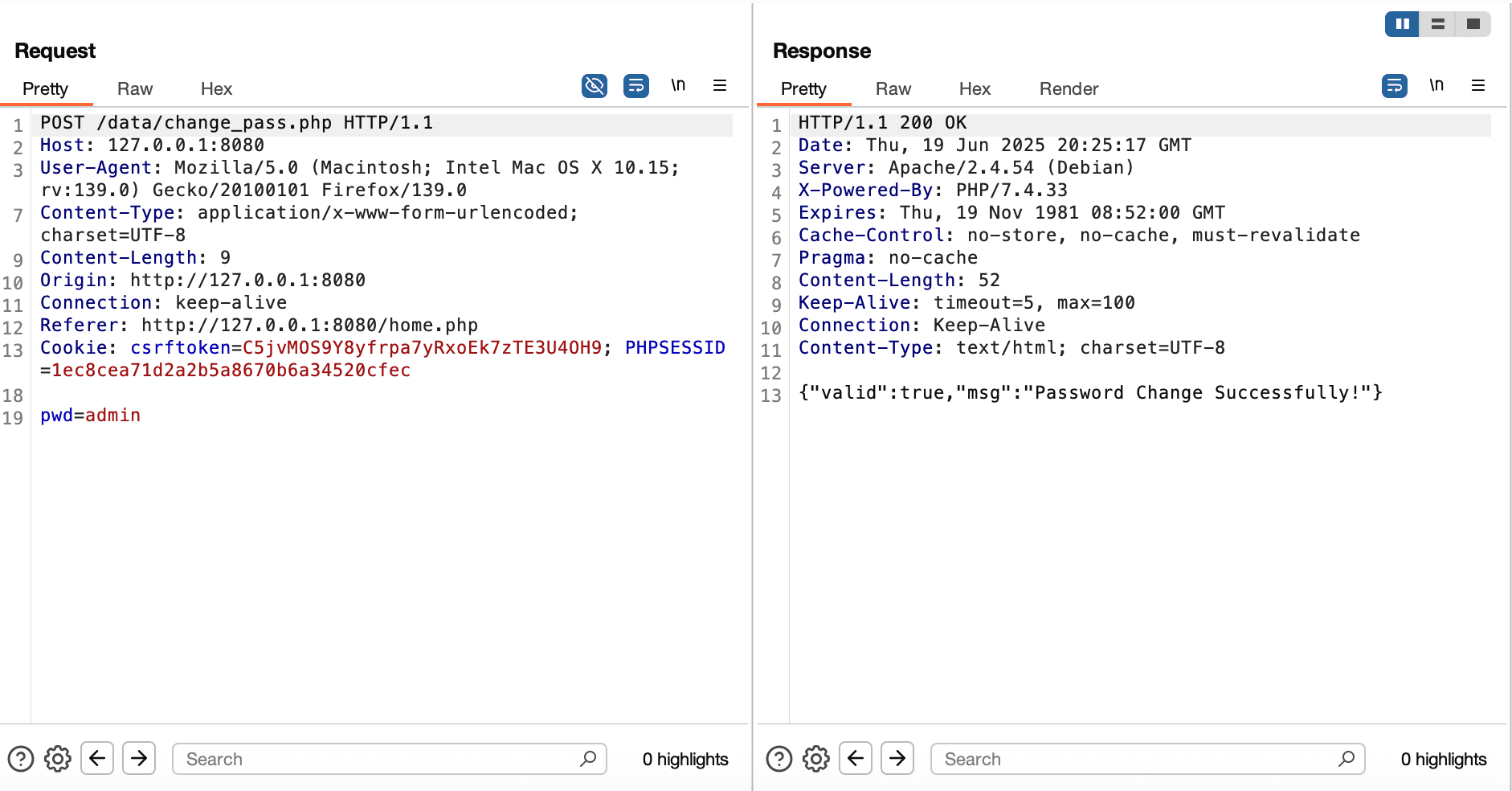Image resolution: width=1512 pixels, height=791 pixels.
Task: Click Response panel 0 highlights label
Action: coord(1444,759)
